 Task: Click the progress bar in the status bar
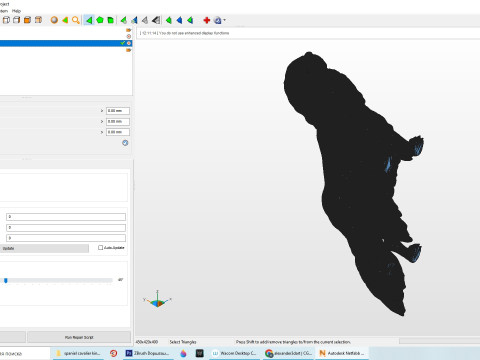pos(440,341)
